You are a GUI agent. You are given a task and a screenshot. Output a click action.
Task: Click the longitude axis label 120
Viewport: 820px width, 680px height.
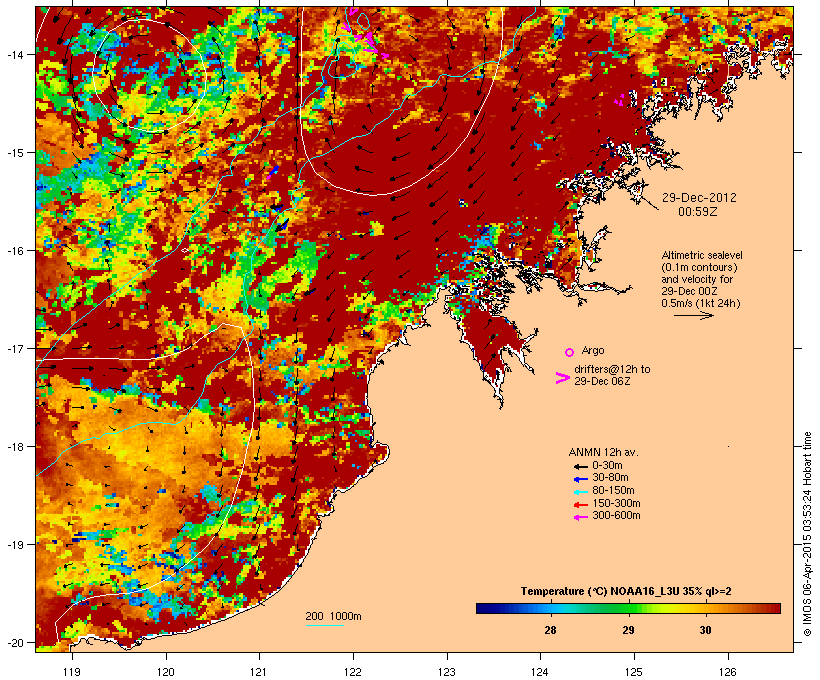coord(166,672)
